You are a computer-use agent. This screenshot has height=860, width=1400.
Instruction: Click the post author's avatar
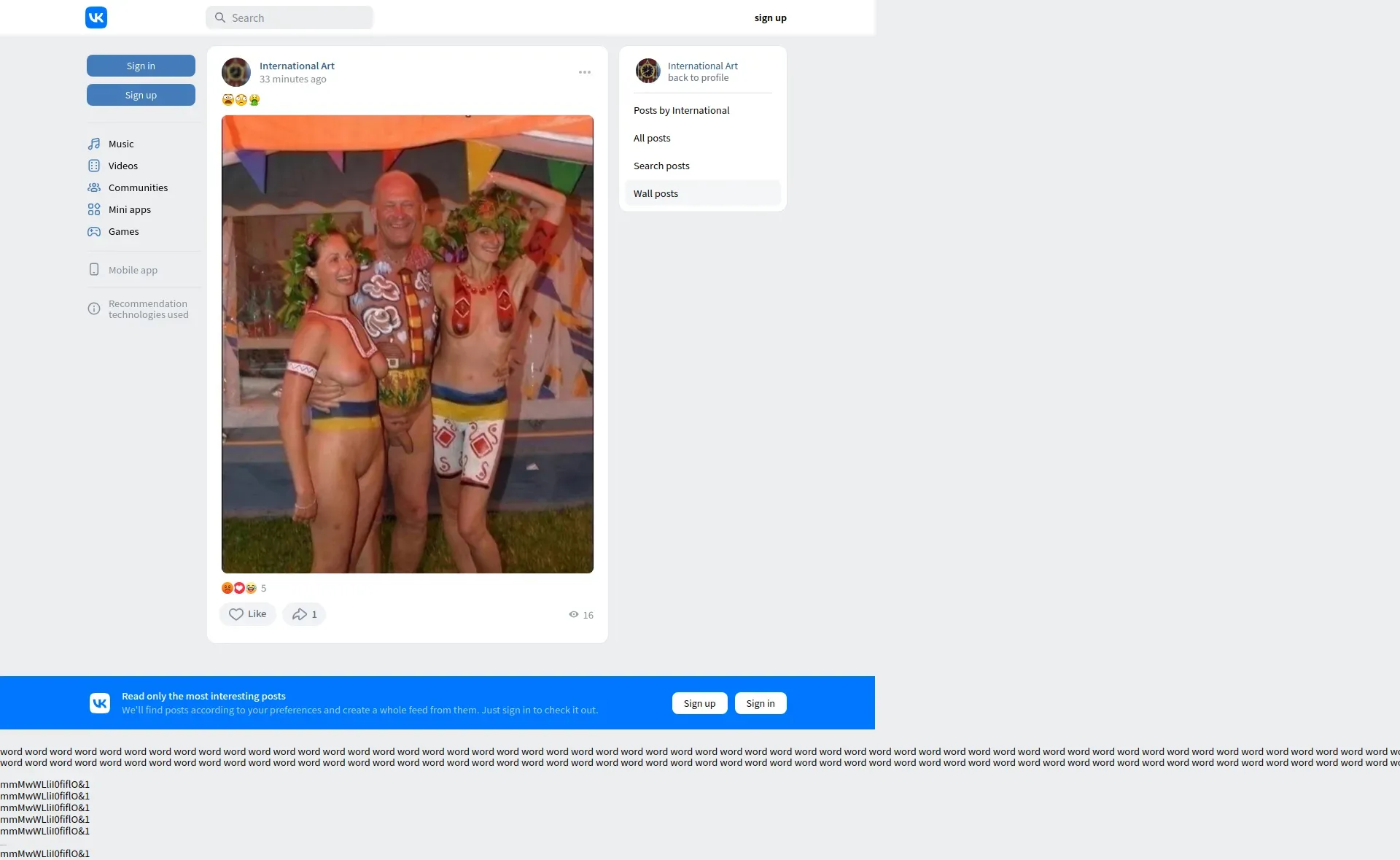236,72
